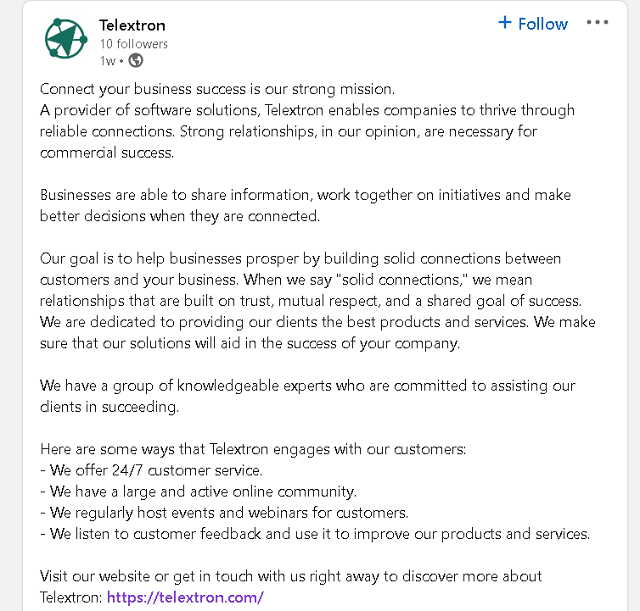This screenshot has height=611, width=640.
Task: Click the 1w post timestamp
Action: (108, 61)
